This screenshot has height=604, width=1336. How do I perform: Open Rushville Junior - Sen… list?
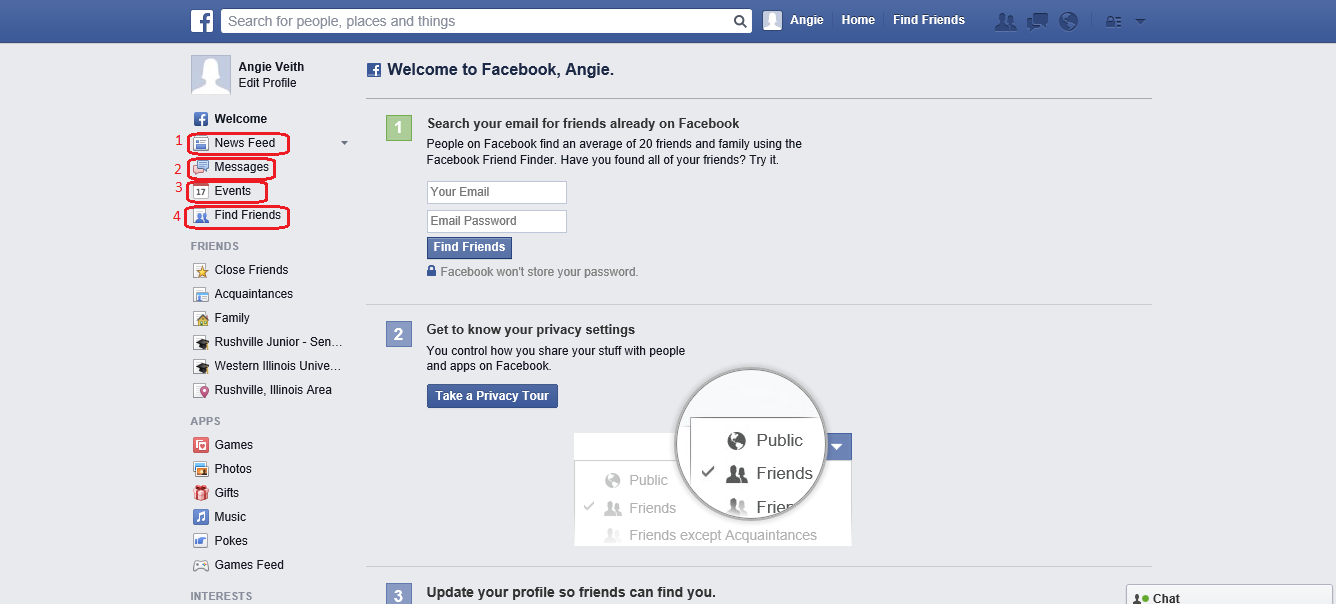279,342
